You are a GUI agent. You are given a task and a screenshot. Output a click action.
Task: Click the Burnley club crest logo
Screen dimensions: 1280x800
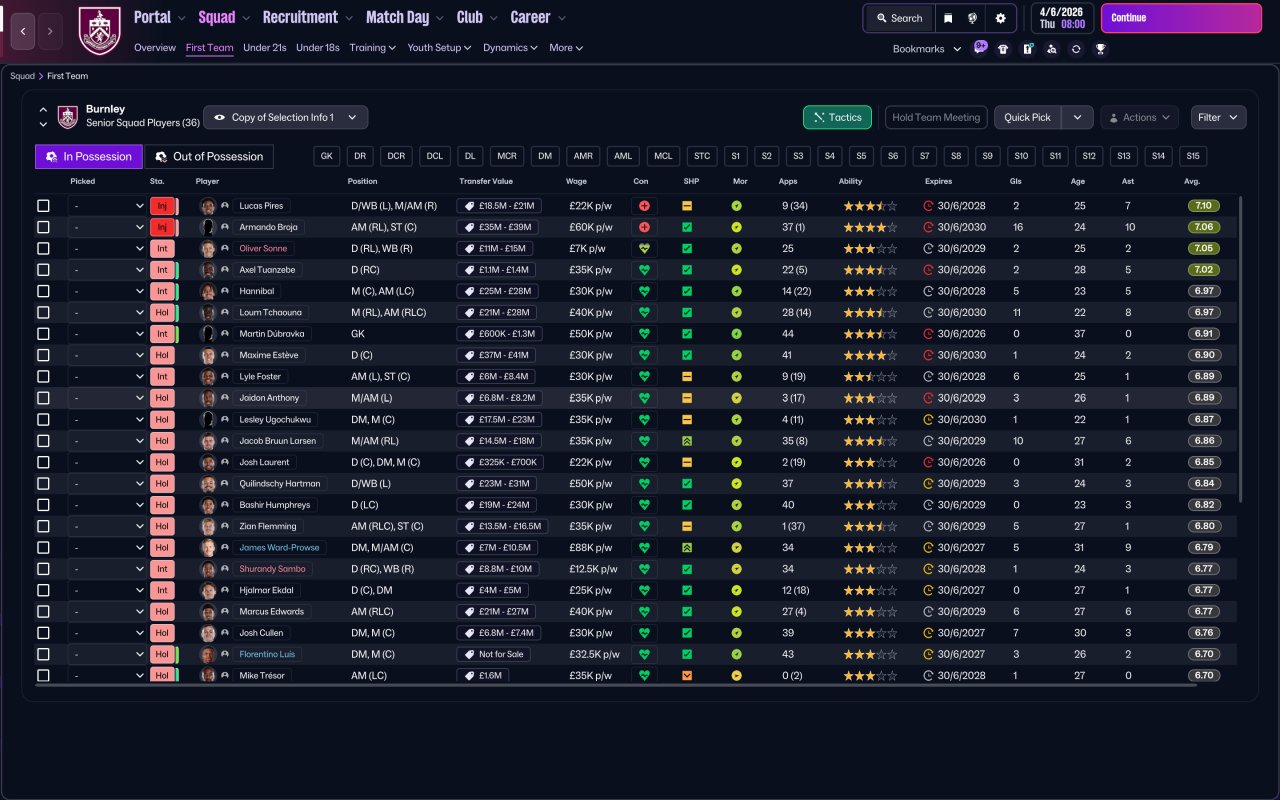click(x=99, y=30)
